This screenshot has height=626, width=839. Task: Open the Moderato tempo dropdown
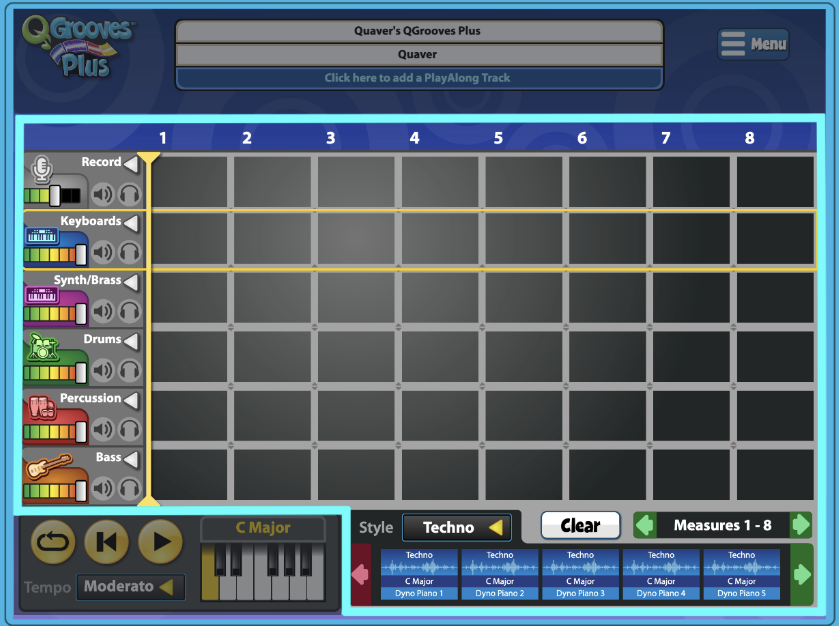pos(131,587)
